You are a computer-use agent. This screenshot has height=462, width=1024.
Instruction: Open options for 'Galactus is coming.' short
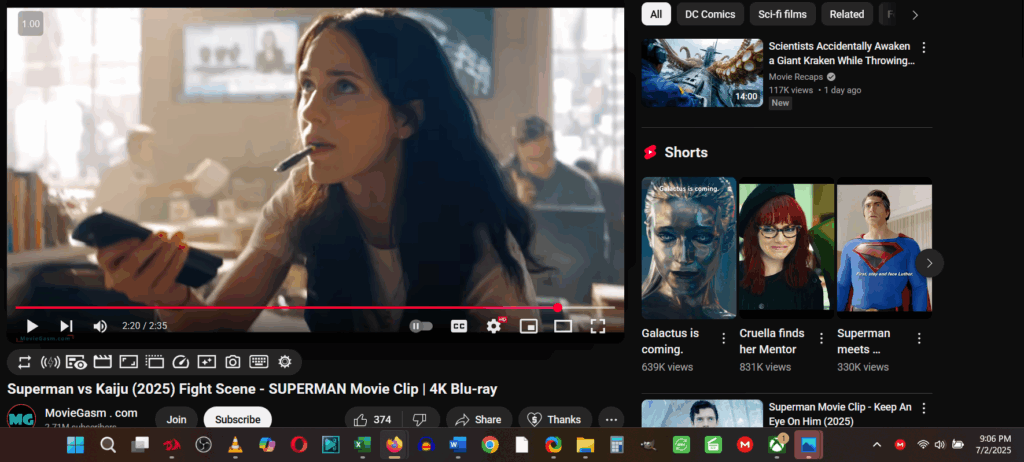[724, 338]
